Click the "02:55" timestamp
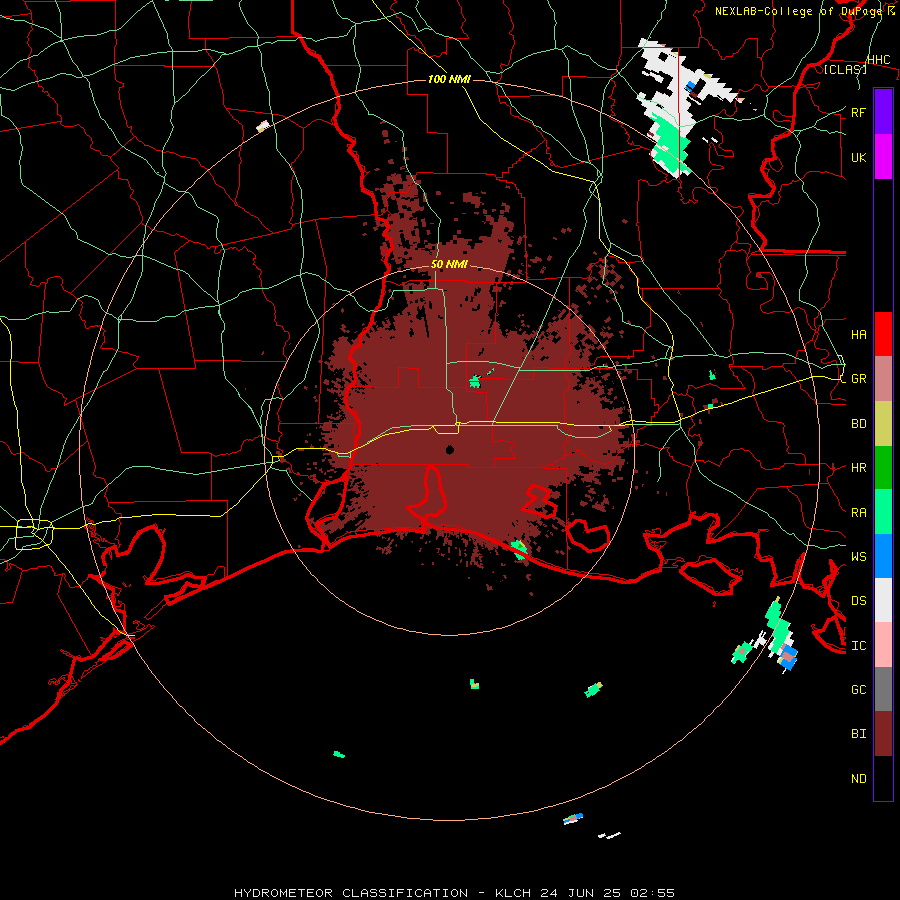This screenshot has height=900, width=900. click(x=652, y=893)
